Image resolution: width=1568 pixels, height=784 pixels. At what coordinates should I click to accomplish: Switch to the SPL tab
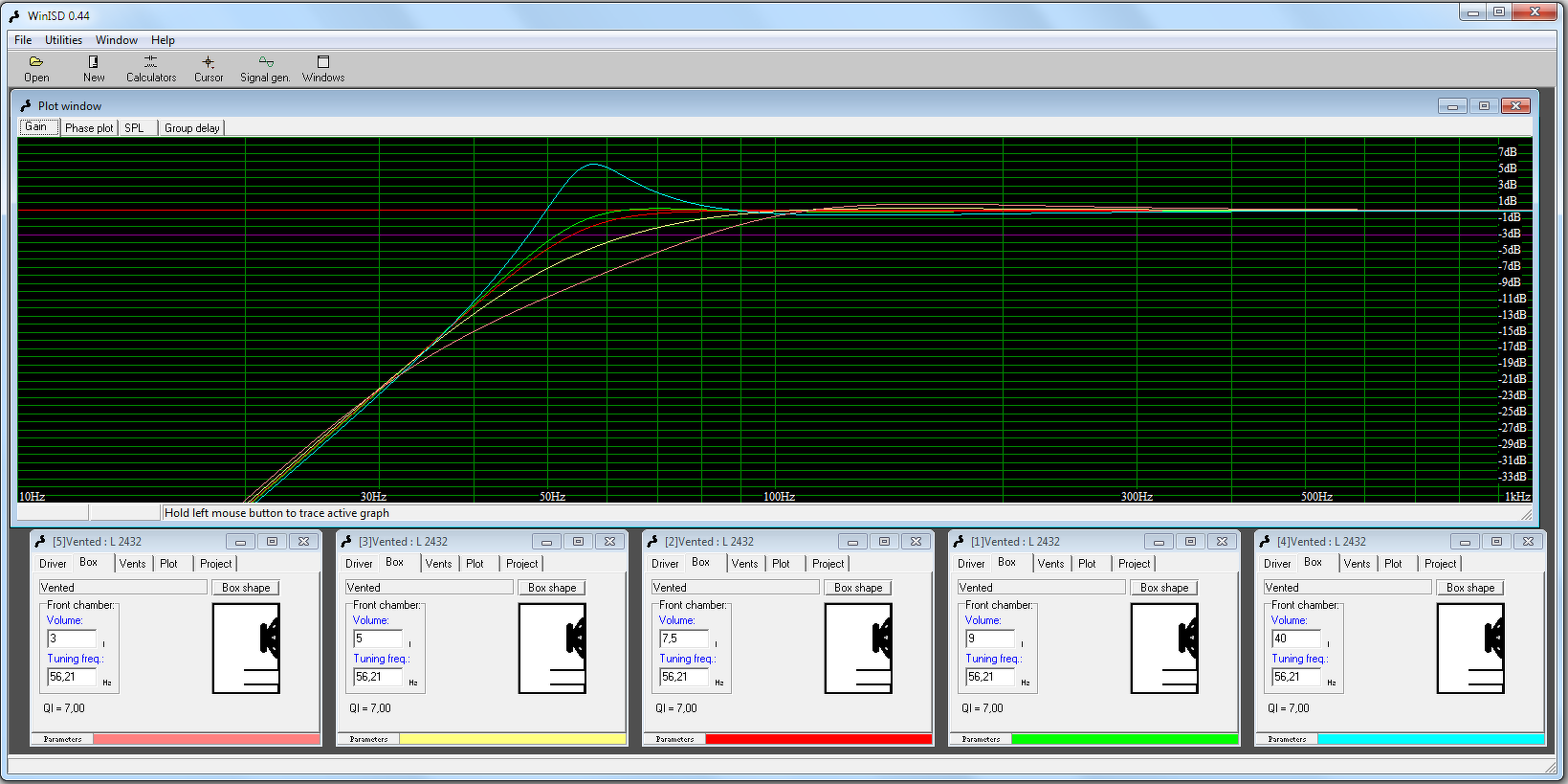pyautogui.click(x=134, y=128)
